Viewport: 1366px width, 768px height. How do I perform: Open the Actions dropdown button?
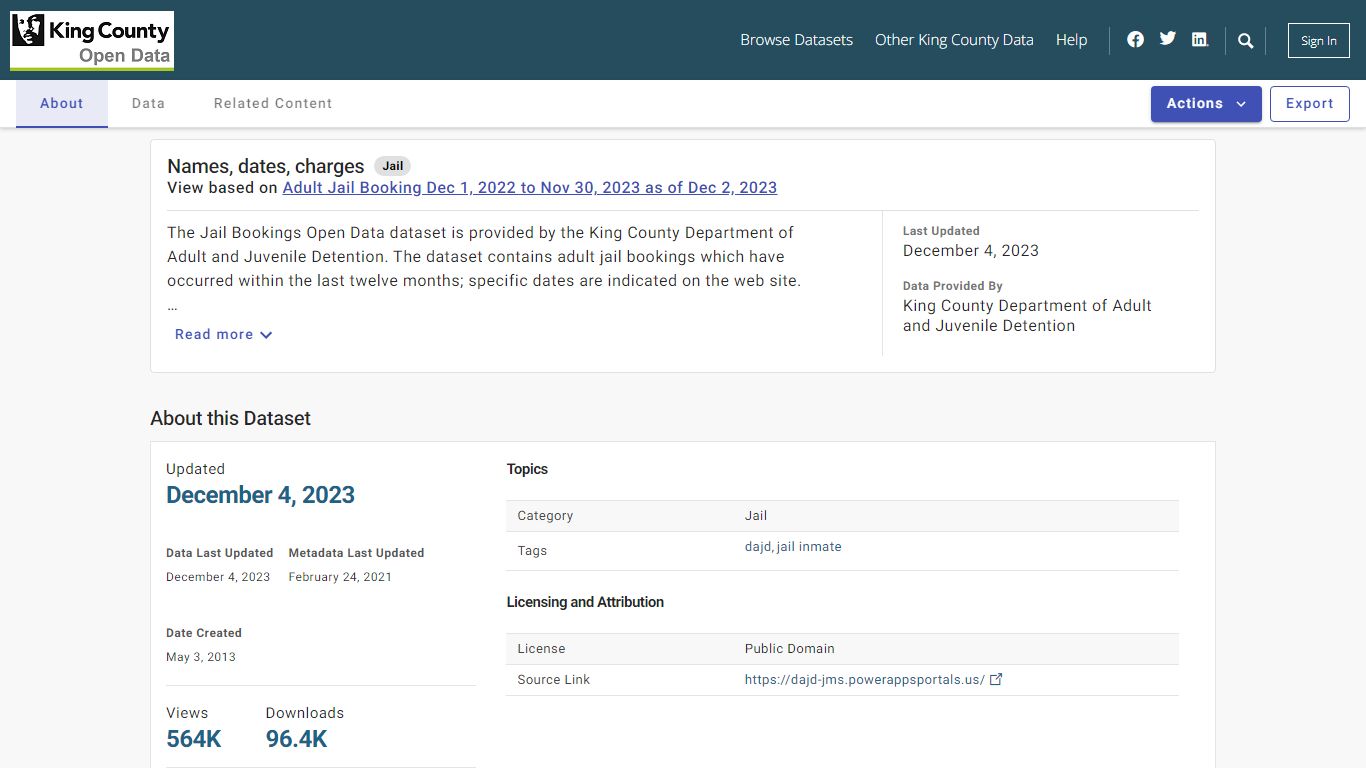[1206, 104]
